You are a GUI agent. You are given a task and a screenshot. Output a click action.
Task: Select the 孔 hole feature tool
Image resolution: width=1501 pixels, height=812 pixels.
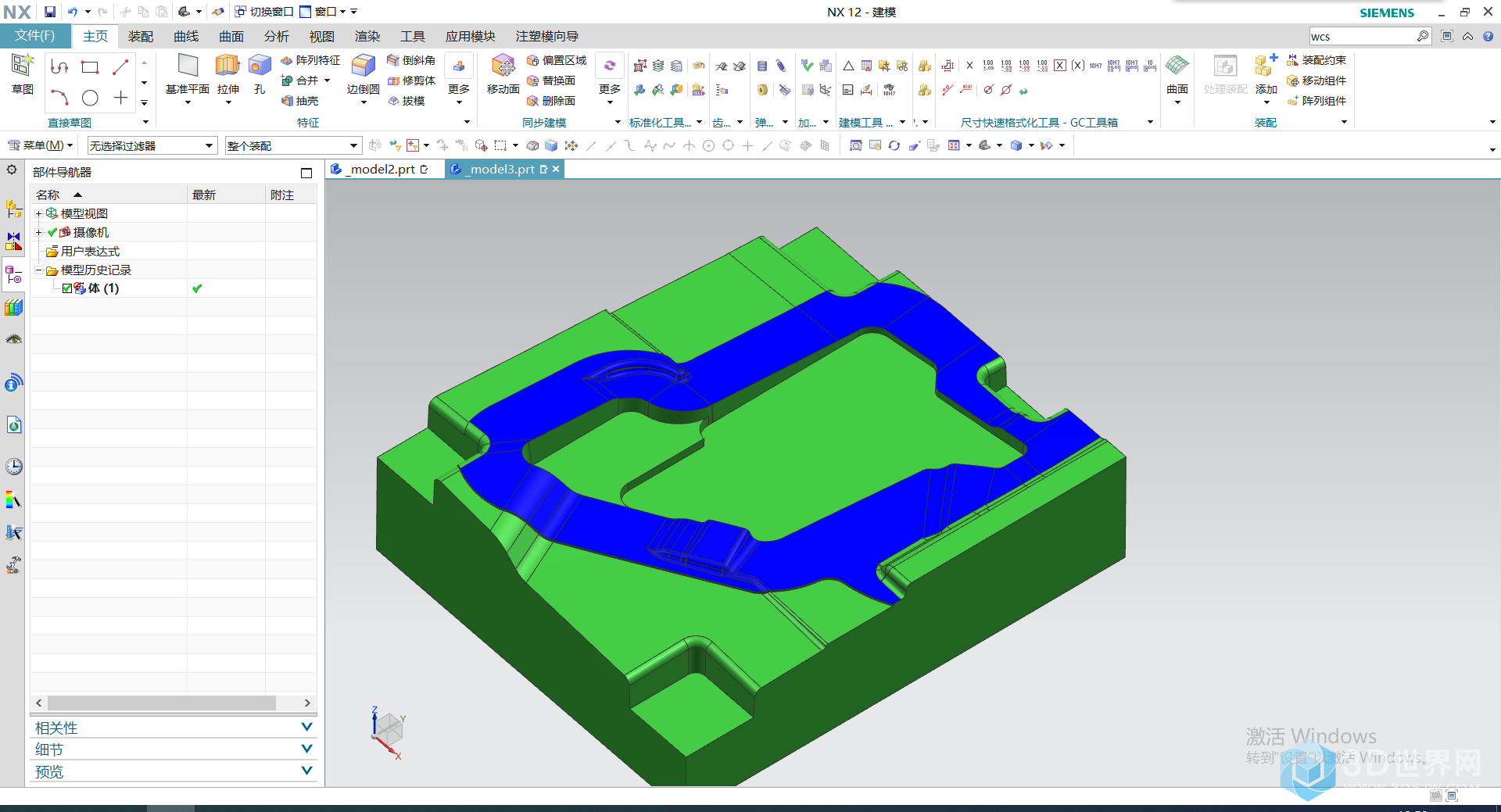coord(260,66)
